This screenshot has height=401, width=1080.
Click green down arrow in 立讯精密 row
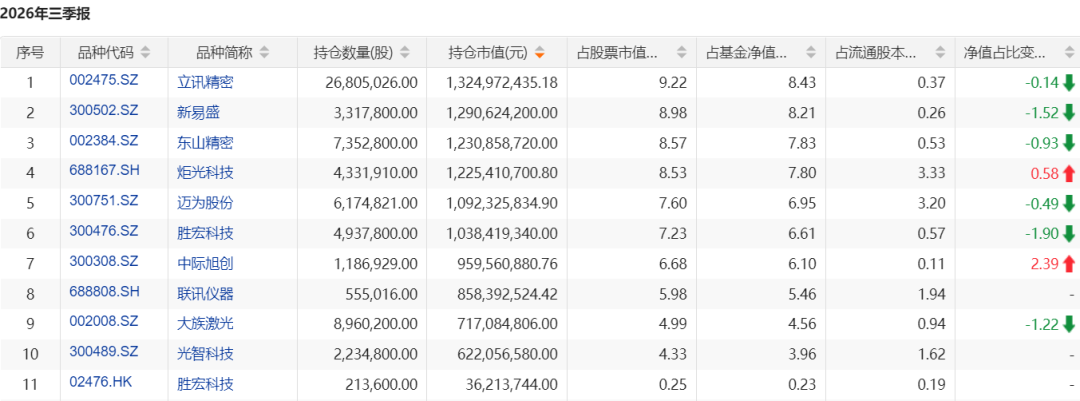pyautogui.click(x=1068, y=83)
